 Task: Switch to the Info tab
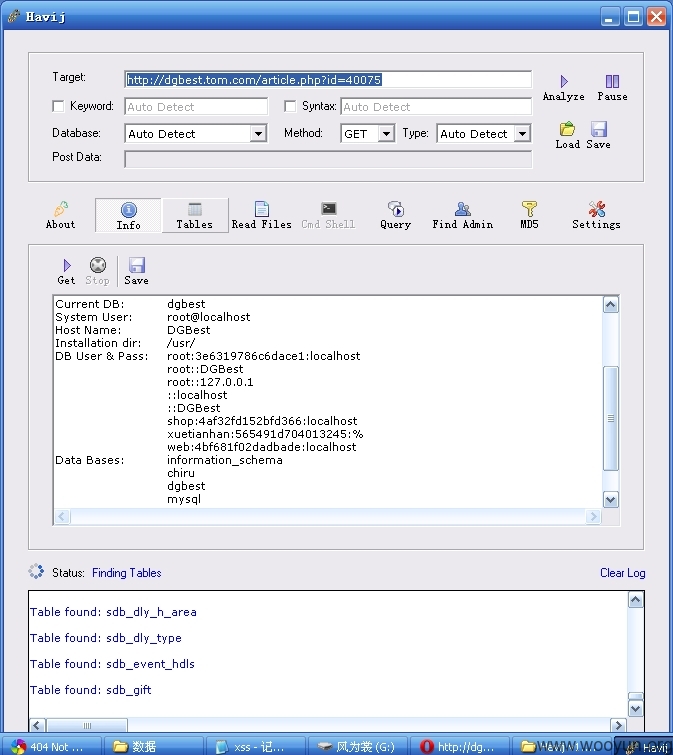(128, 215)
